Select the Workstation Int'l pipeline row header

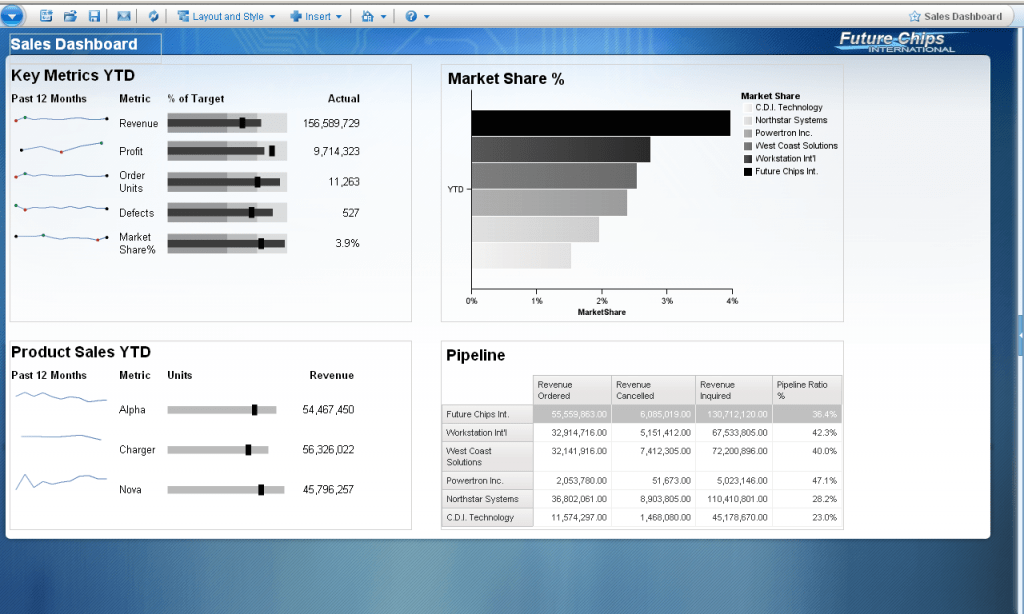(x=487, y=432)
